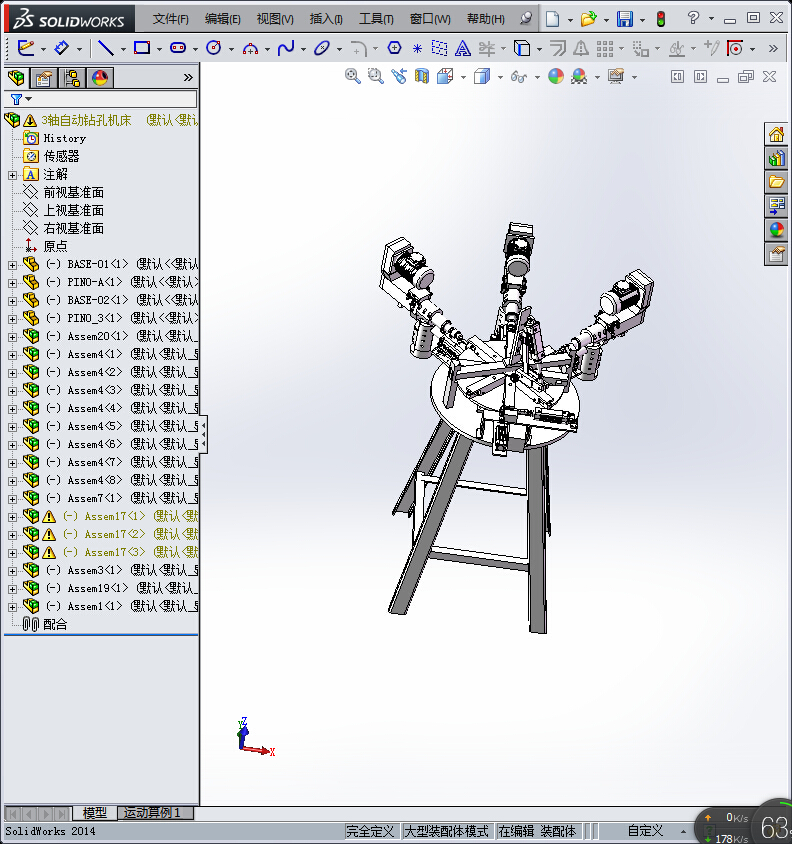Viewport: 792px width, 844px height.
Task: Expand the Assem20<1> subassembly
Action: click(12, 337)
